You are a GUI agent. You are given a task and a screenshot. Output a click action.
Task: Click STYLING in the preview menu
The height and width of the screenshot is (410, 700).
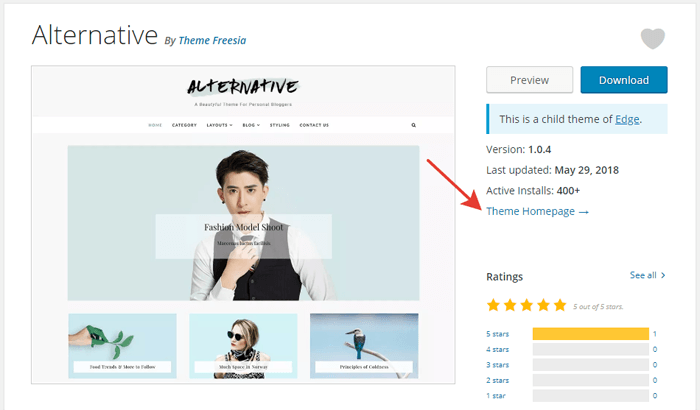(279, 125)
